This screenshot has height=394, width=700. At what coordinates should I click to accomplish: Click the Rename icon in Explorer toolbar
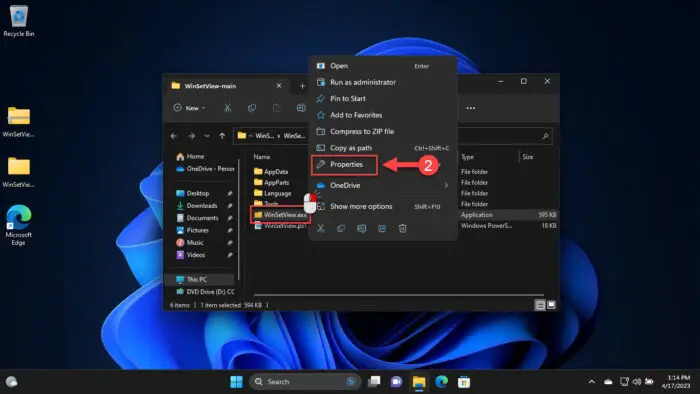coord(301,108)
